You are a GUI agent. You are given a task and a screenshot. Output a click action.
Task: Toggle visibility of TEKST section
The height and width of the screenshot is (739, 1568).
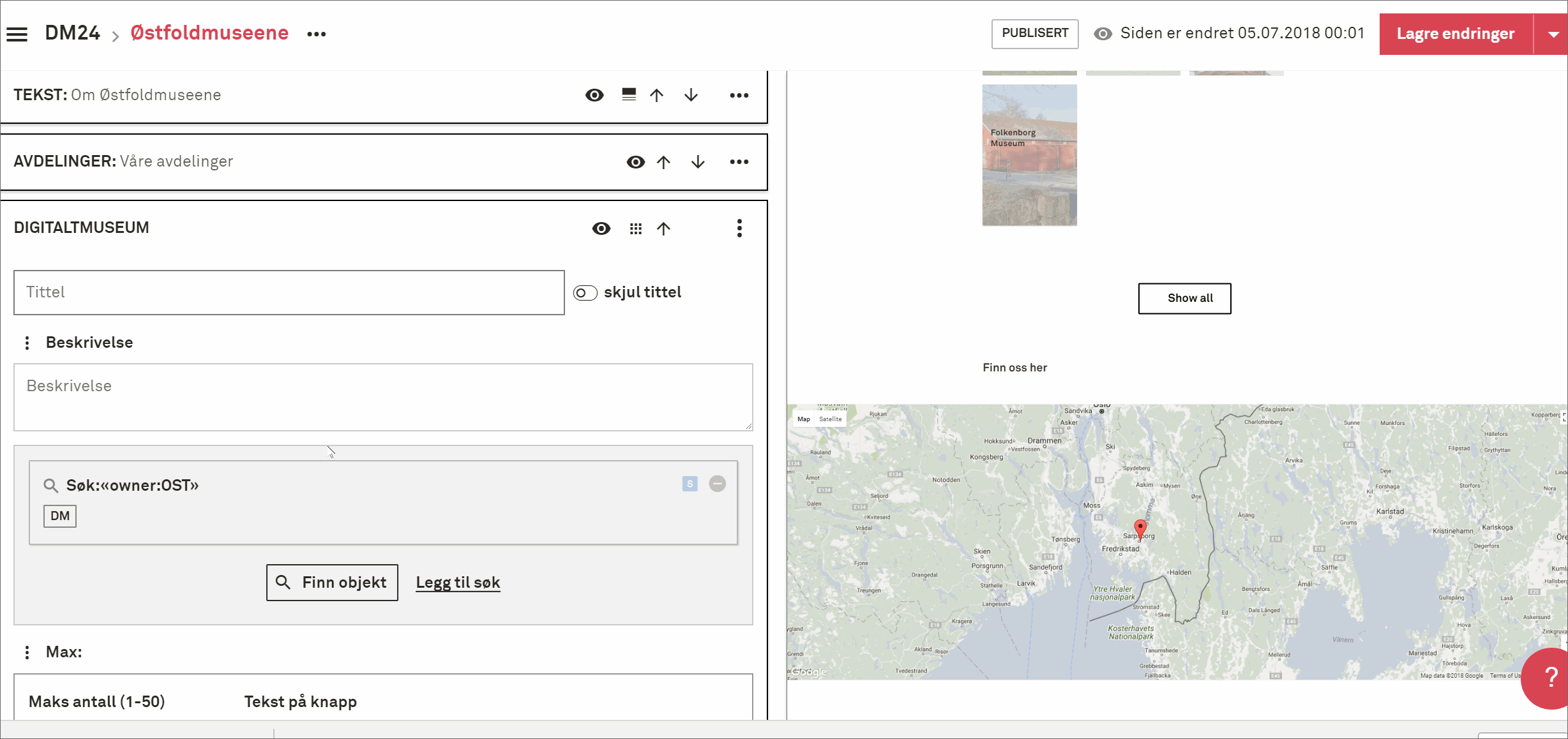(594, 95)
